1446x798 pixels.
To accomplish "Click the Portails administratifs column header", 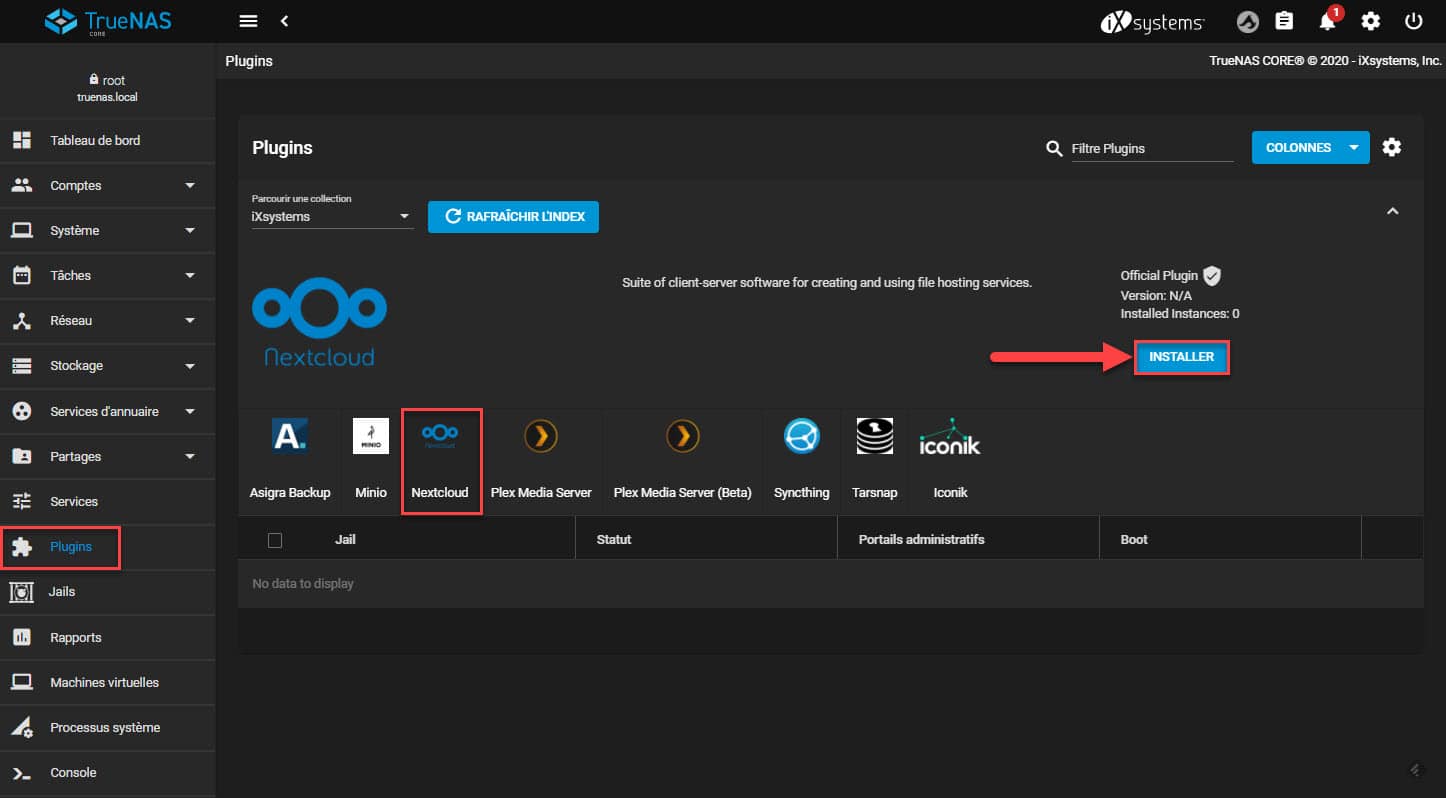I will pos(921,540).
